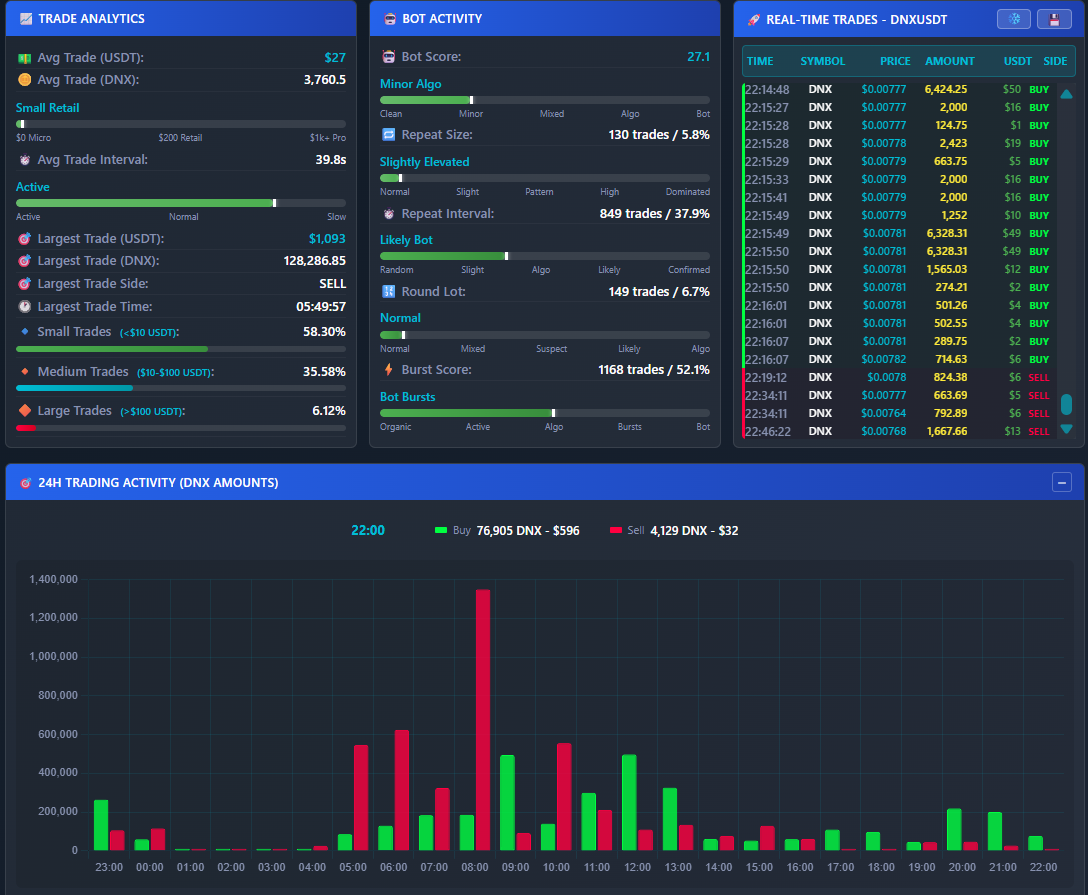
Task: Sort trades by the USDT column header
Action: coord(1017,61)
